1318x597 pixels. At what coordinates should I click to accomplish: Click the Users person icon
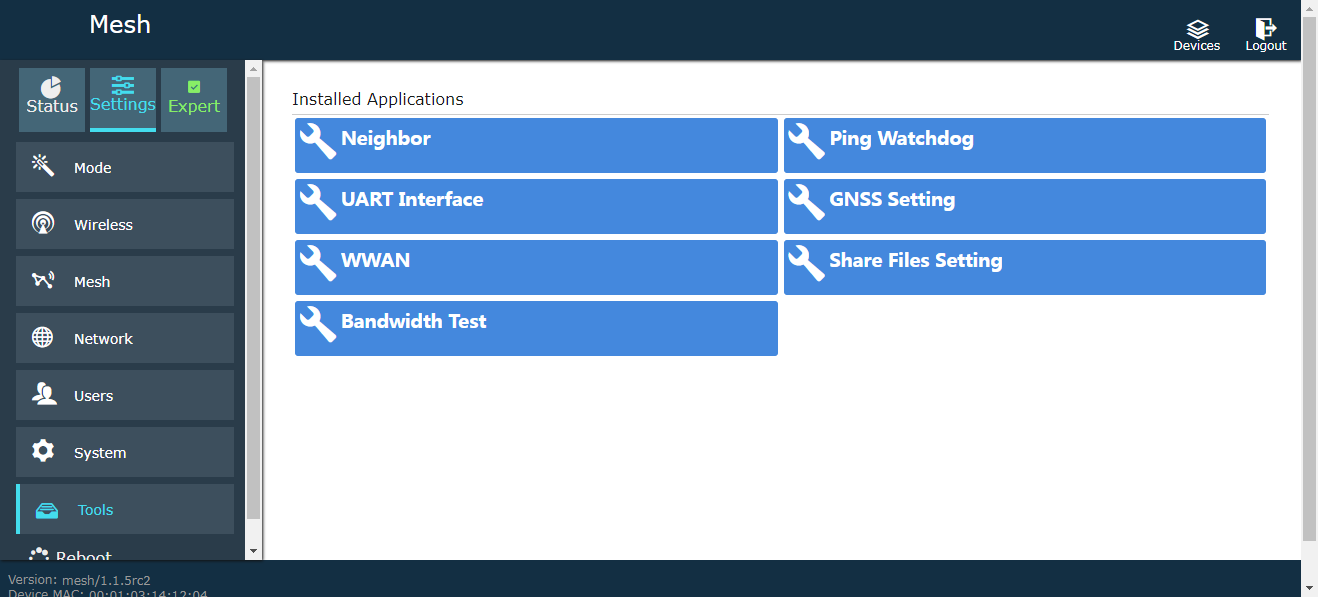[43, 395]
